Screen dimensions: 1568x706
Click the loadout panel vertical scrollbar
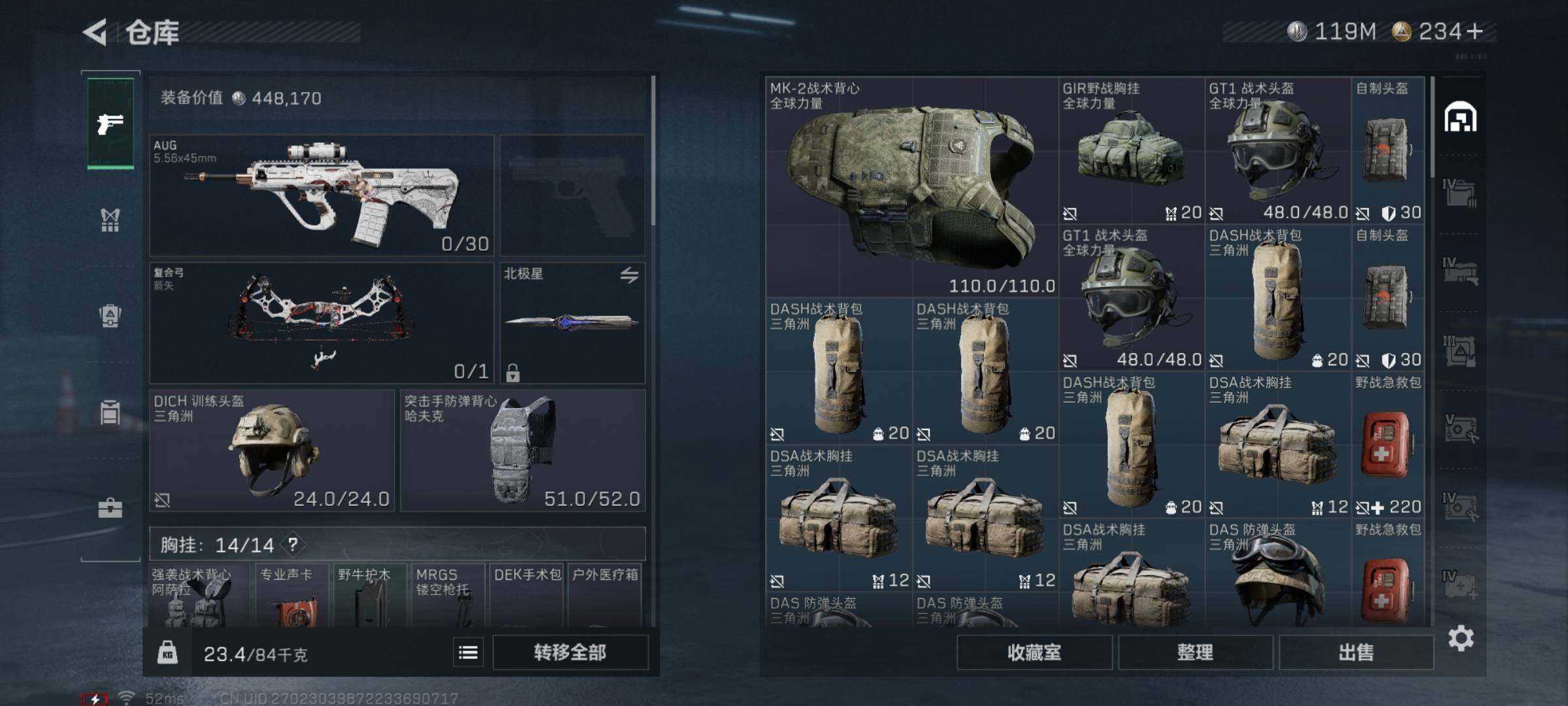pos(653,150)
